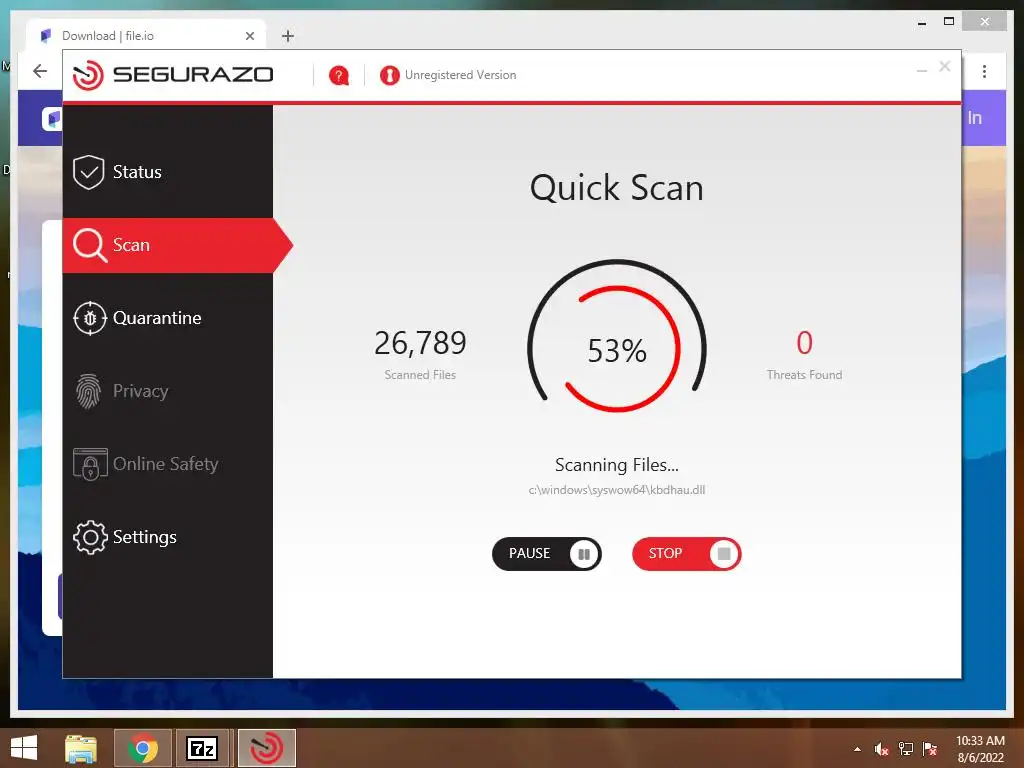This screenshot has width=1024, height=768.
Task: Go to Online Safety section
Action: (168, 464)
